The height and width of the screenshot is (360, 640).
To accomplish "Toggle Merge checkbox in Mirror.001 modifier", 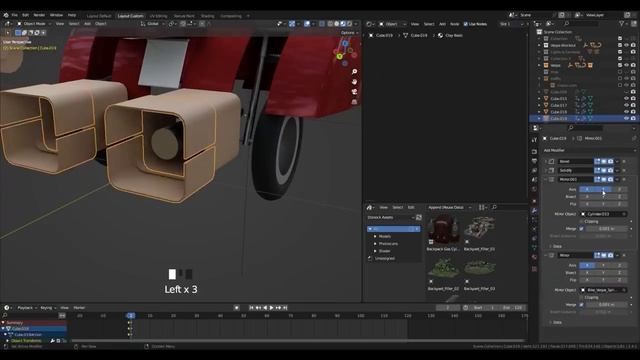I will (582, 229).
